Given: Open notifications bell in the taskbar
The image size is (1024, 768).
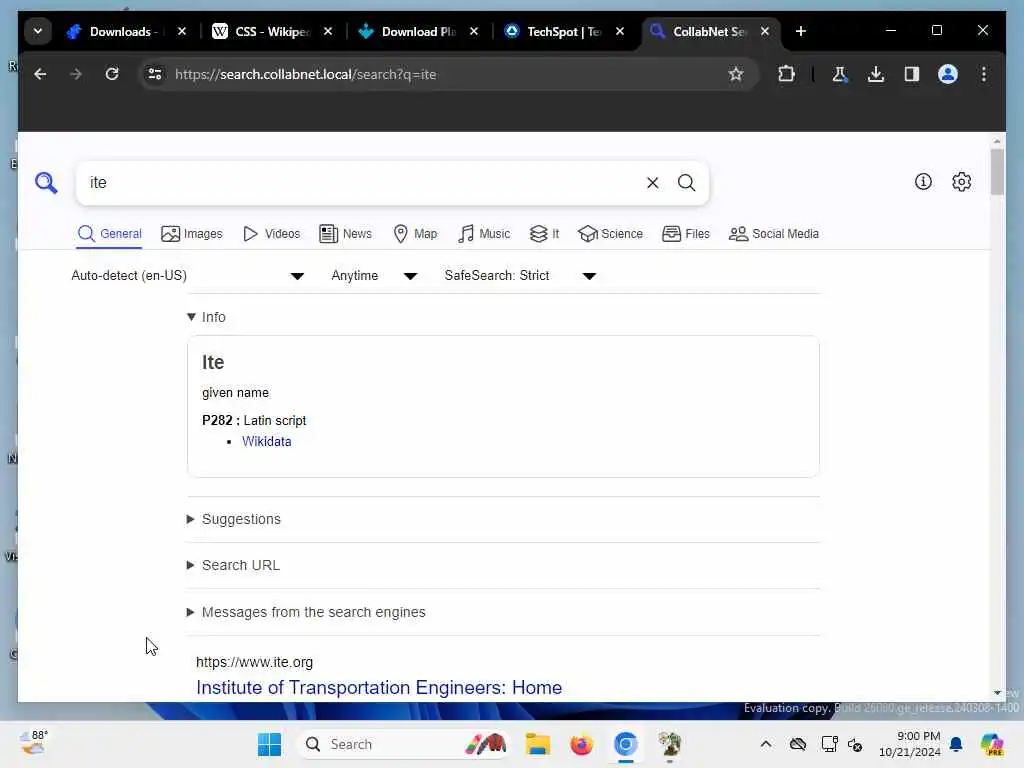Looking at the screenshot, I should coord(956,744).
